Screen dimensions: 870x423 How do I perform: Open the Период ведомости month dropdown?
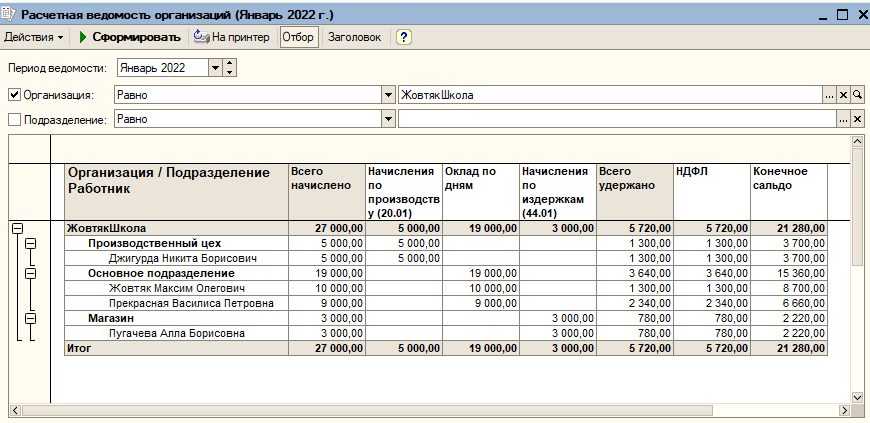point(215,68)
